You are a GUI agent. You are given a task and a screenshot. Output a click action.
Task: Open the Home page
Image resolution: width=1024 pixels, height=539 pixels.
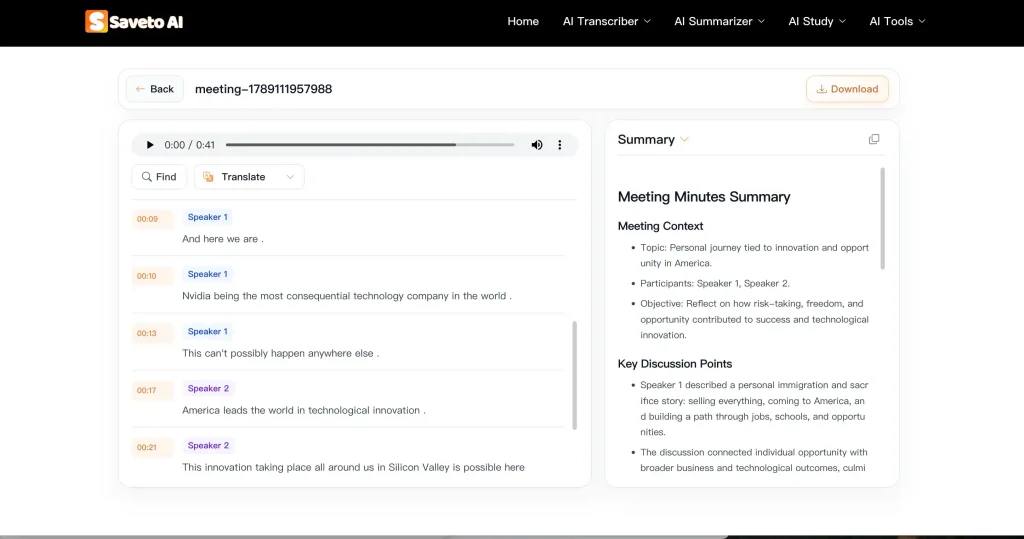tap(523, 22)
